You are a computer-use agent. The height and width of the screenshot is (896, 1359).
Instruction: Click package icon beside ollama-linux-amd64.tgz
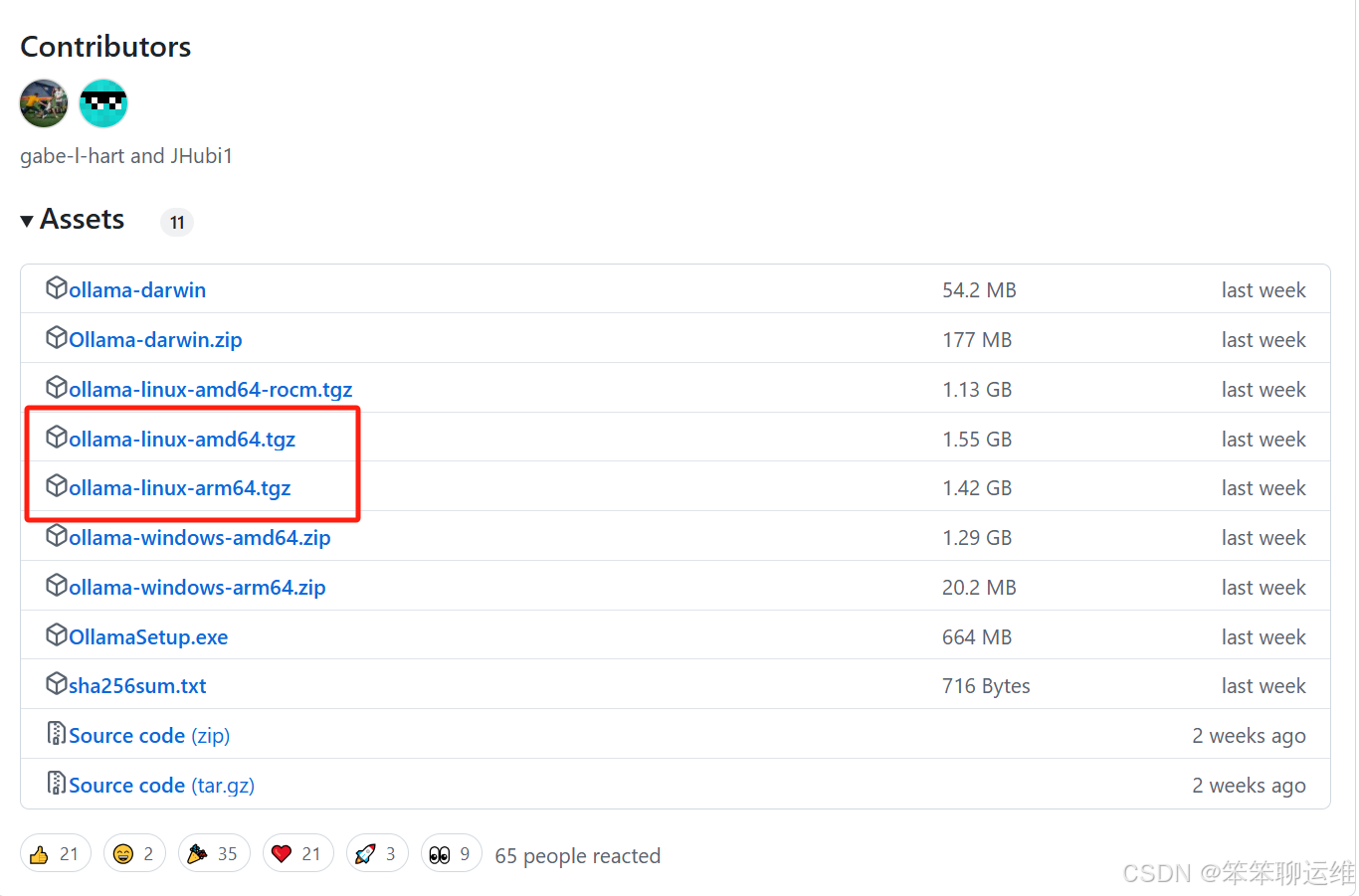57,438
